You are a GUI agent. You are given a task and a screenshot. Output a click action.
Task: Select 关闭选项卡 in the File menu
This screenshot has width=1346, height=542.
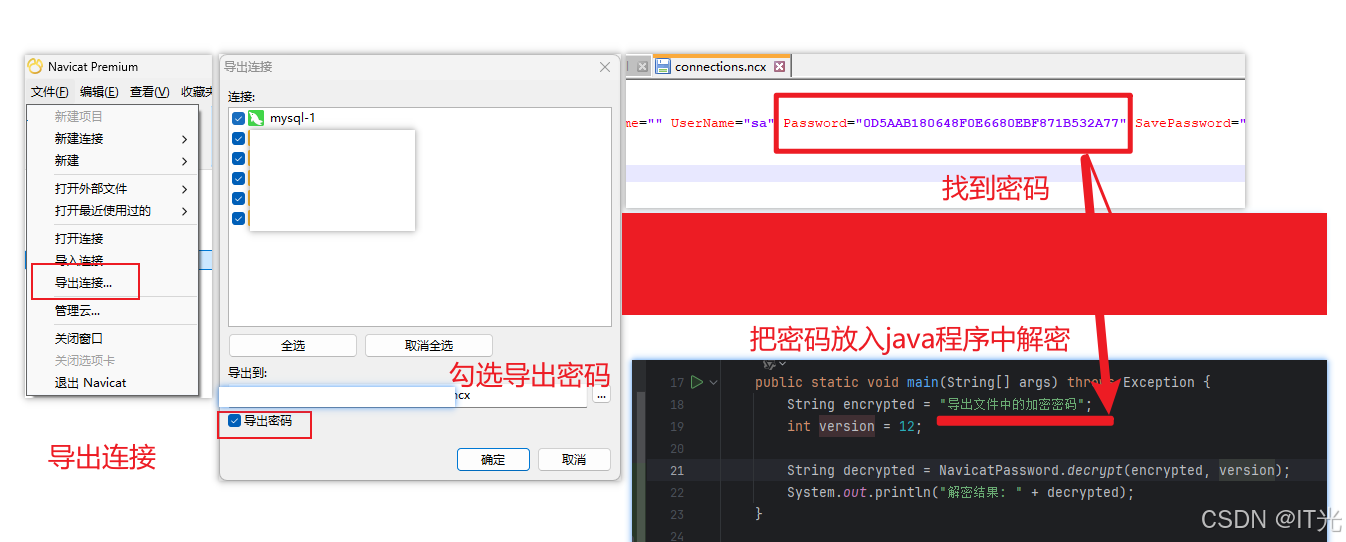click(x=112, y=361)
